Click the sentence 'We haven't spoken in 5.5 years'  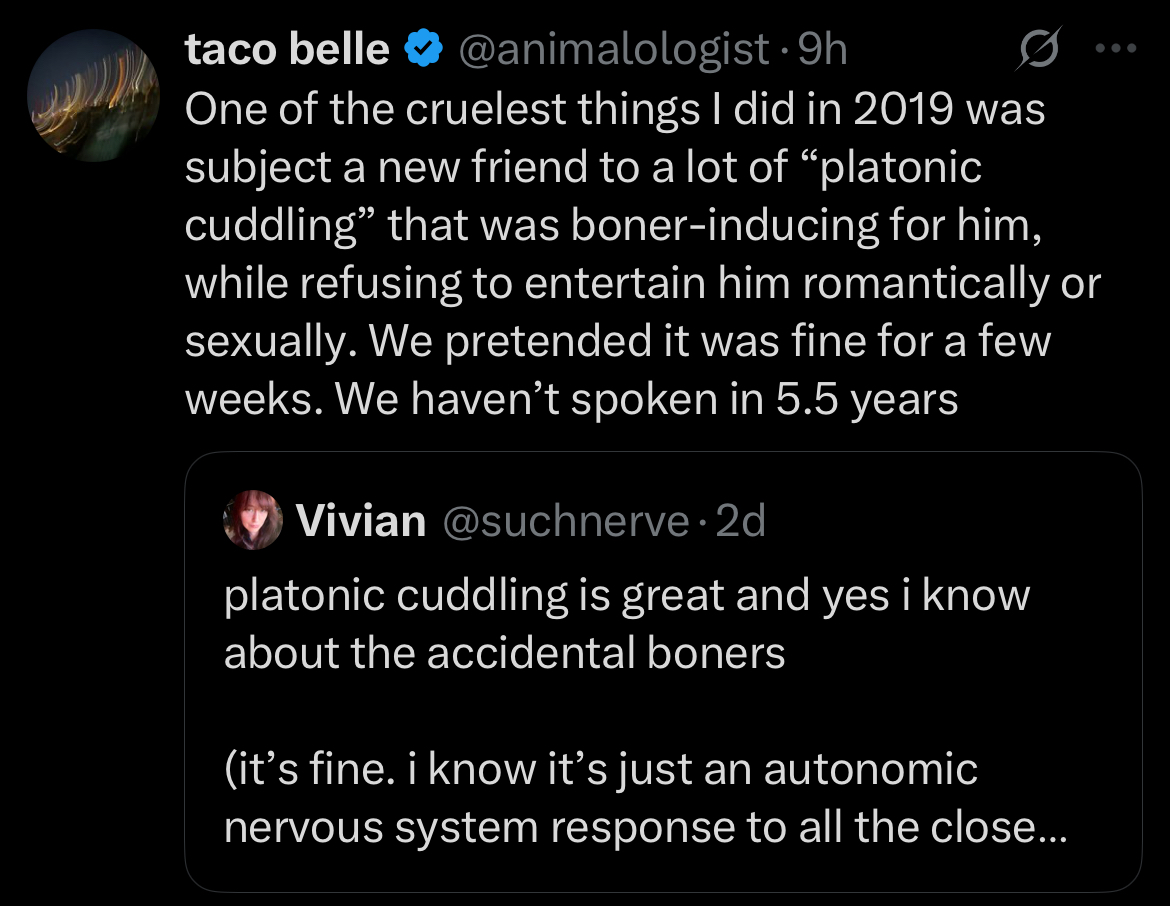[x=646, y=399]
